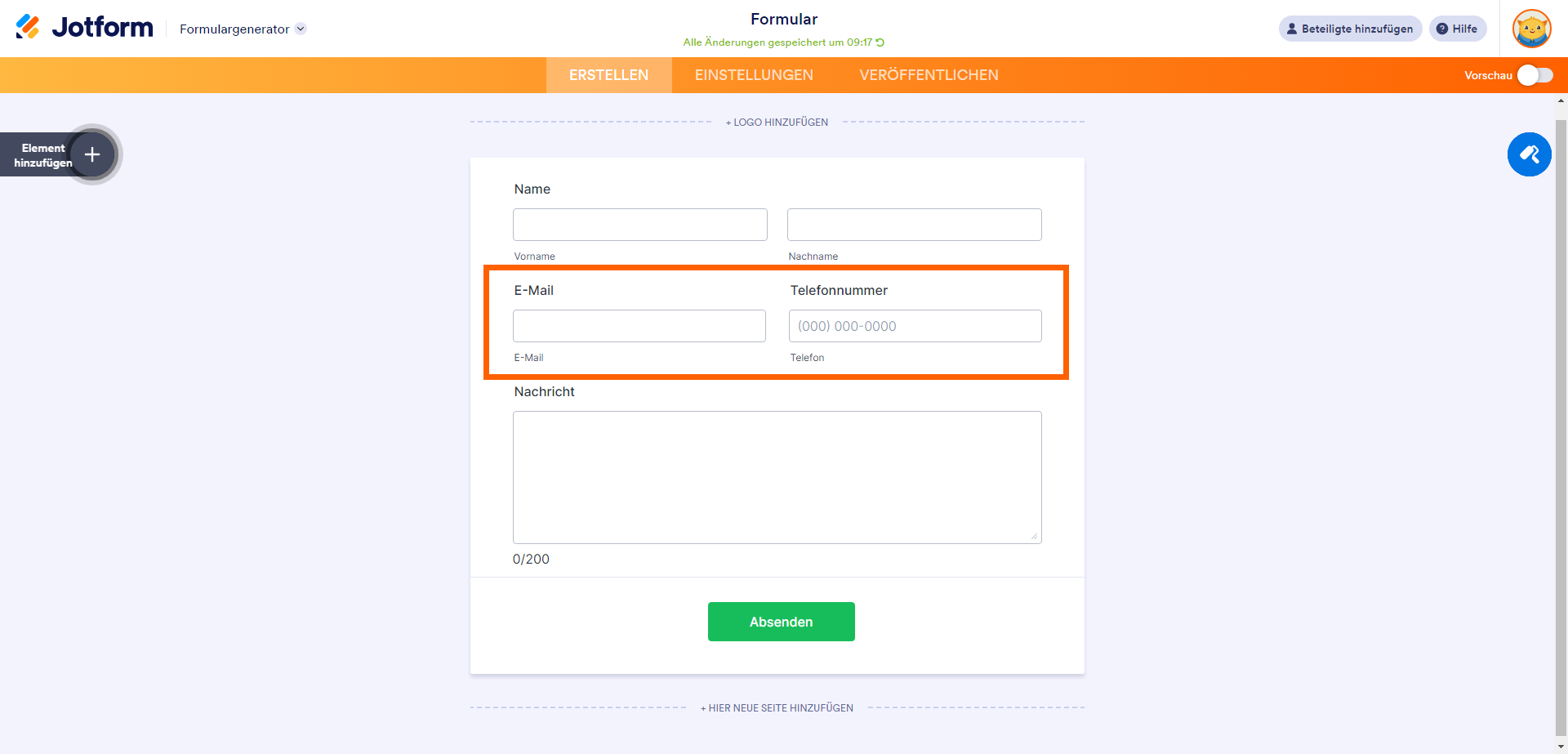Viewport: 1568px width, 754px height.
Task: Click Hier neue Seite hinzufügen
Action: coord(777,708)
